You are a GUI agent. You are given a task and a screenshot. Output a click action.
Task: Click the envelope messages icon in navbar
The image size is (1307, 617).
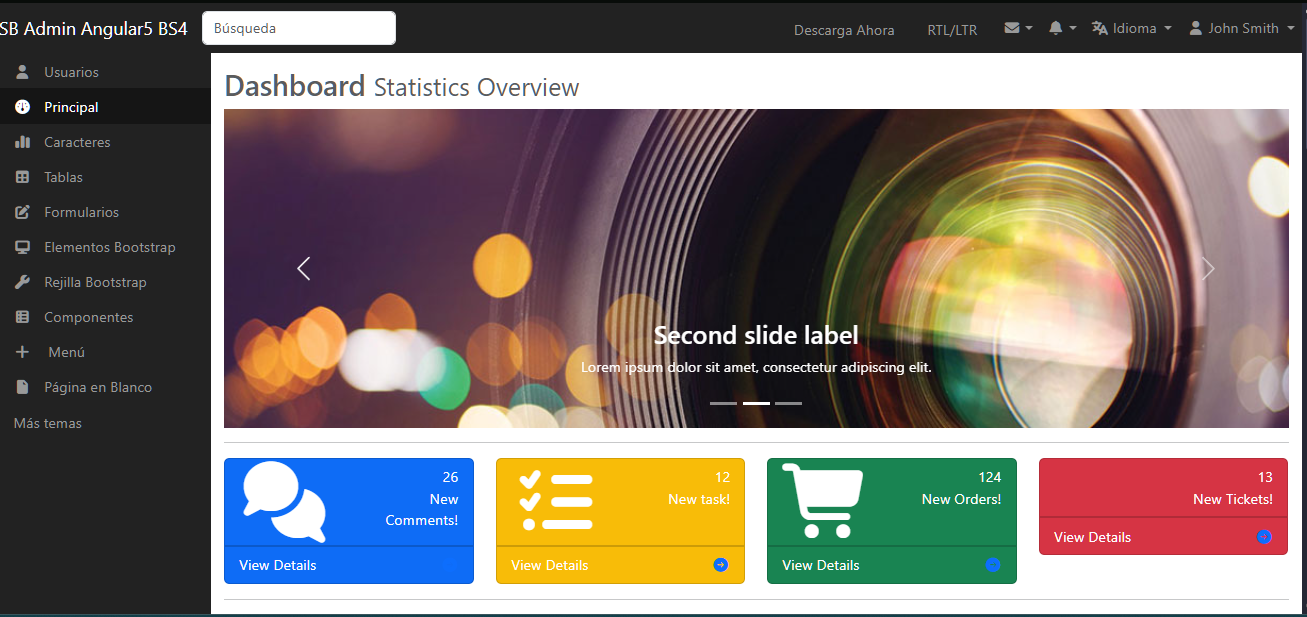[x=1012, y=28]
